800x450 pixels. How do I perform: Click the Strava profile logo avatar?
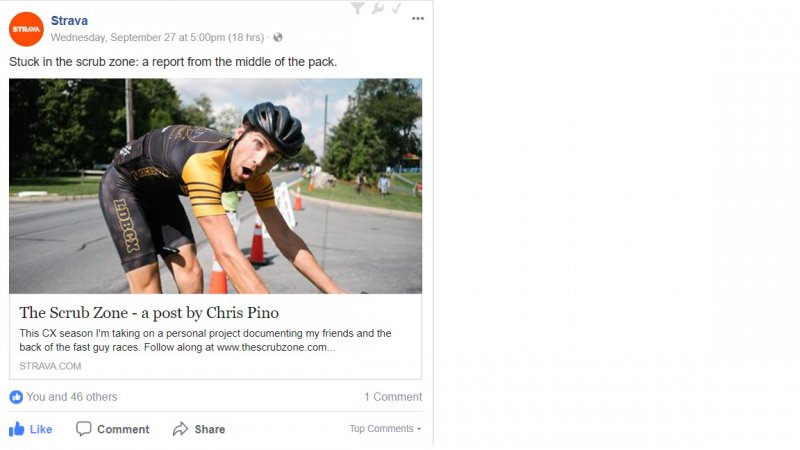[x=26, y=29]
